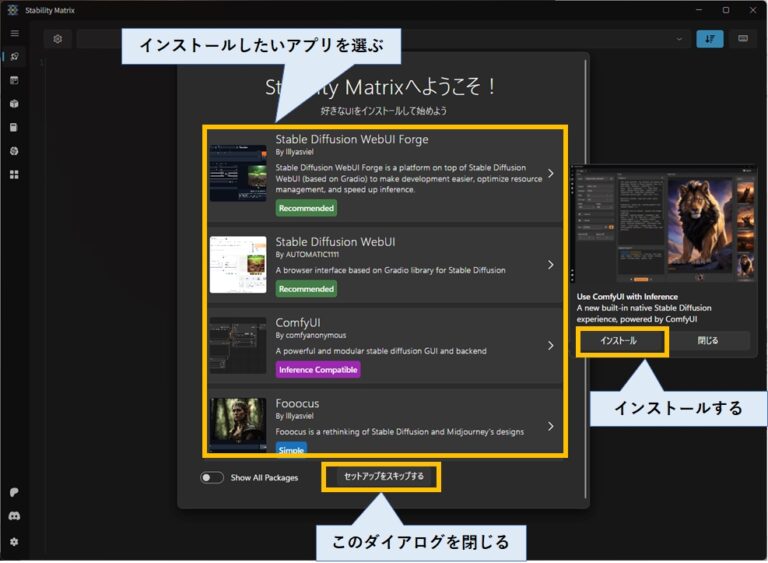
Task: Click the keyboard input icon button
Action: [x=743, y=39]
